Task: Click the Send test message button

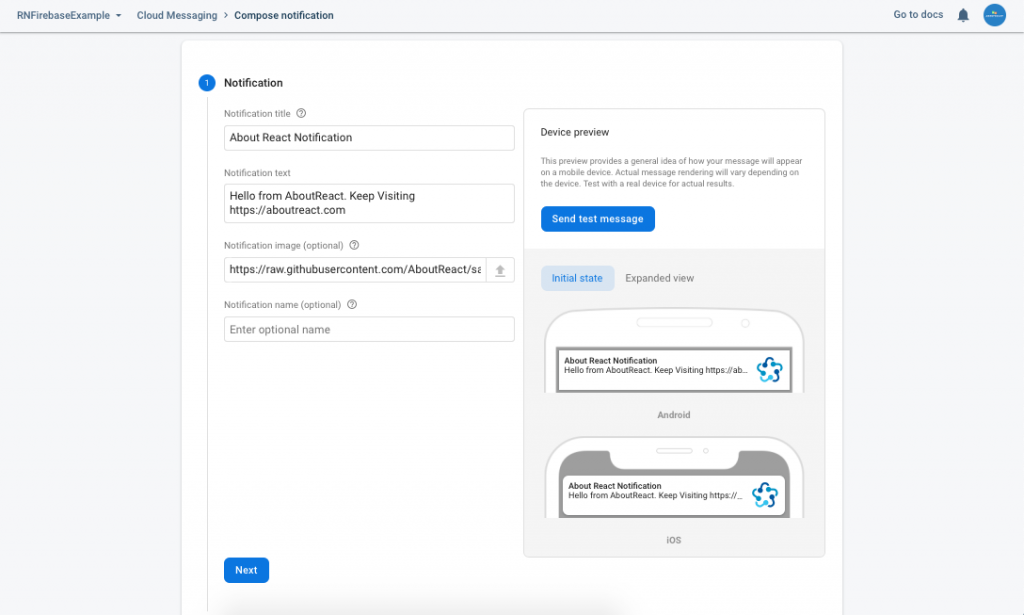Action: (598, 218)
